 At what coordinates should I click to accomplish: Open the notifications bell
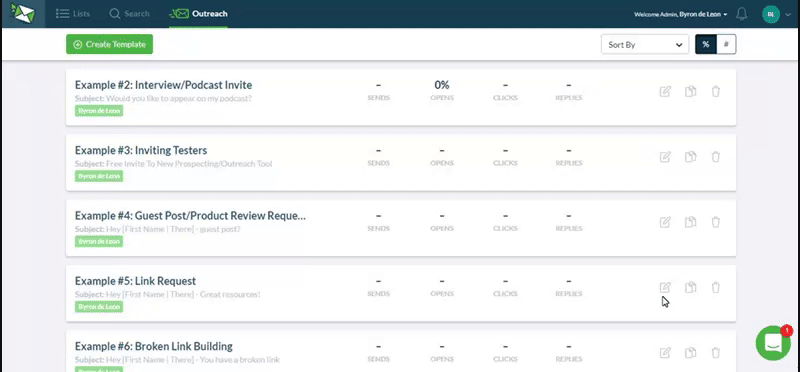click(x=742, y=14)
